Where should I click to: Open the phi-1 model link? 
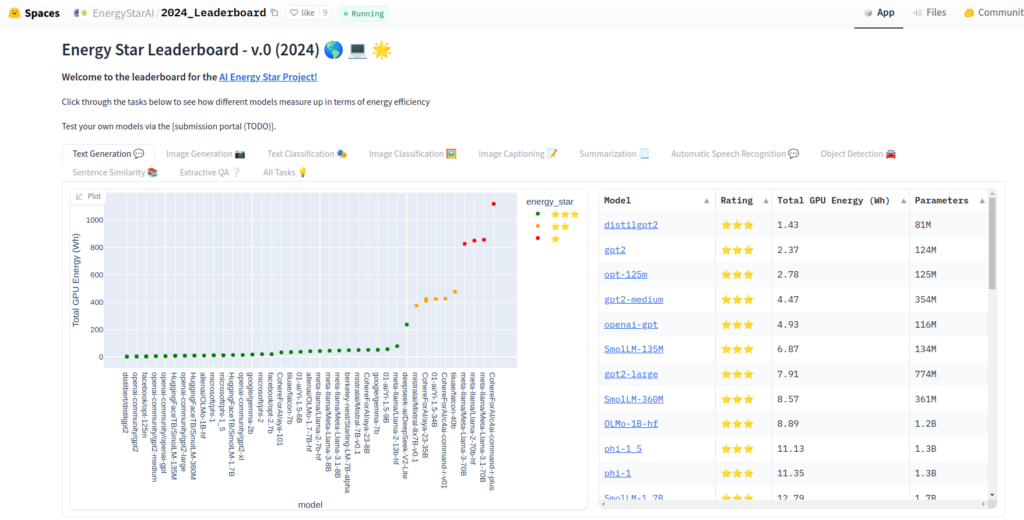point(617,473)
